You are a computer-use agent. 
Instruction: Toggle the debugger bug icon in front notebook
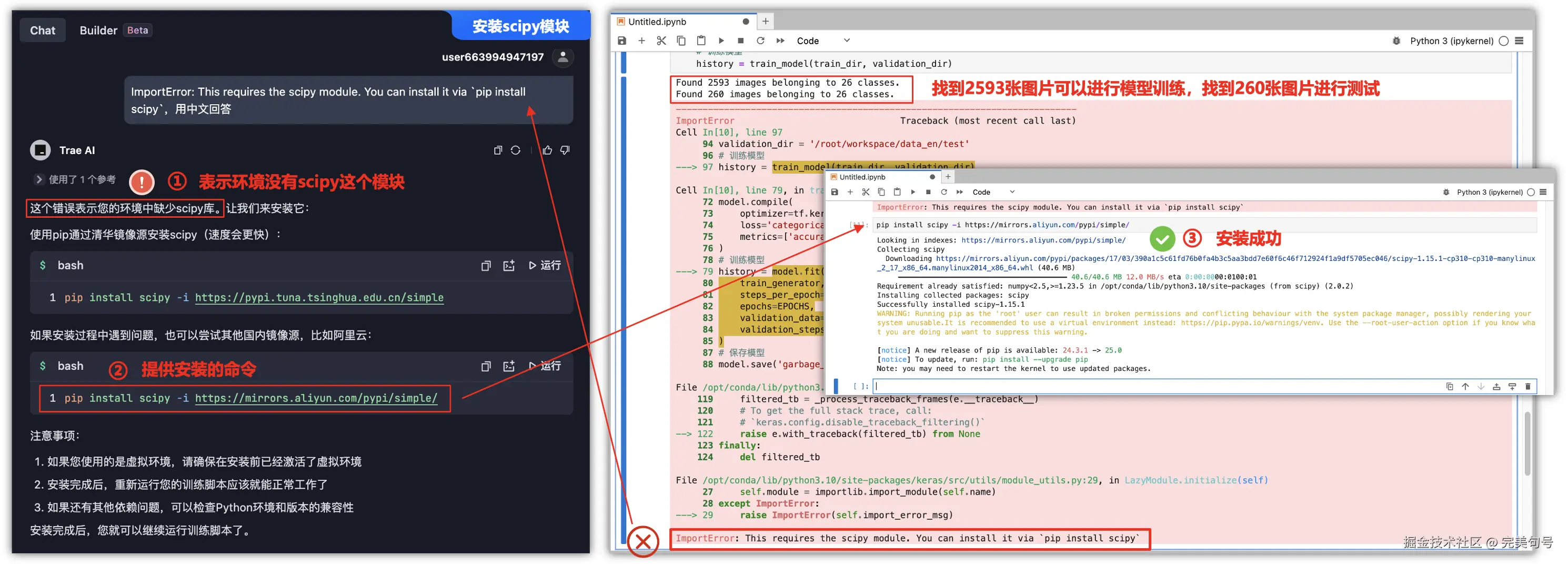tap(1445, 192)
